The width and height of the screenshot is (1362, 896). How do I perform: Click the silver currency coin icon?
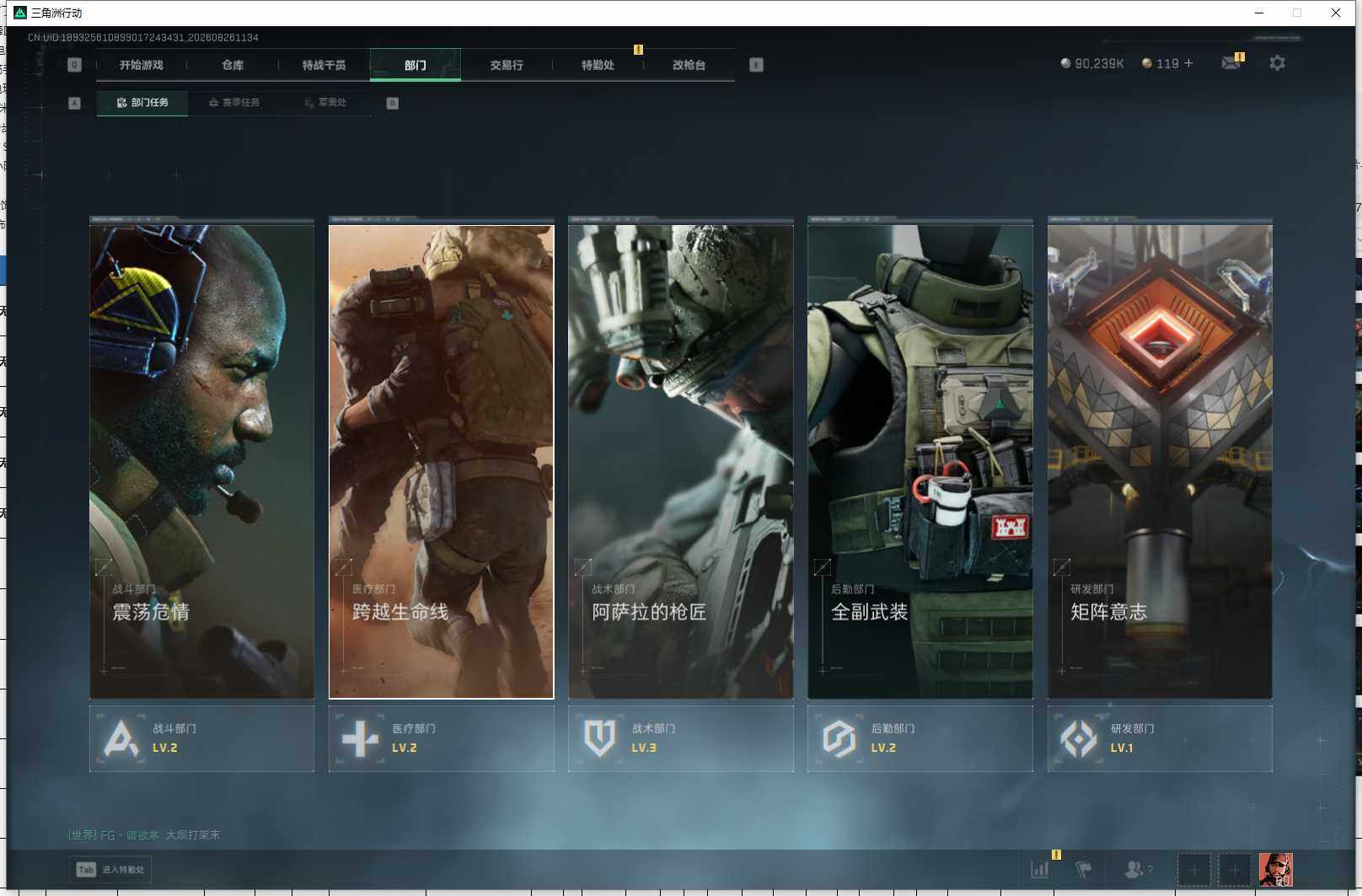coord(1065,63)
